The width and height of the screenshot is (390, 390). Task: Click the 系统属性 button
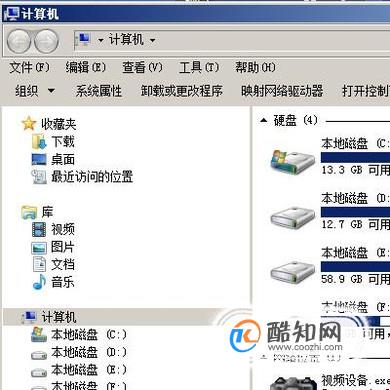pyautogui.click(x=99, y=91)
